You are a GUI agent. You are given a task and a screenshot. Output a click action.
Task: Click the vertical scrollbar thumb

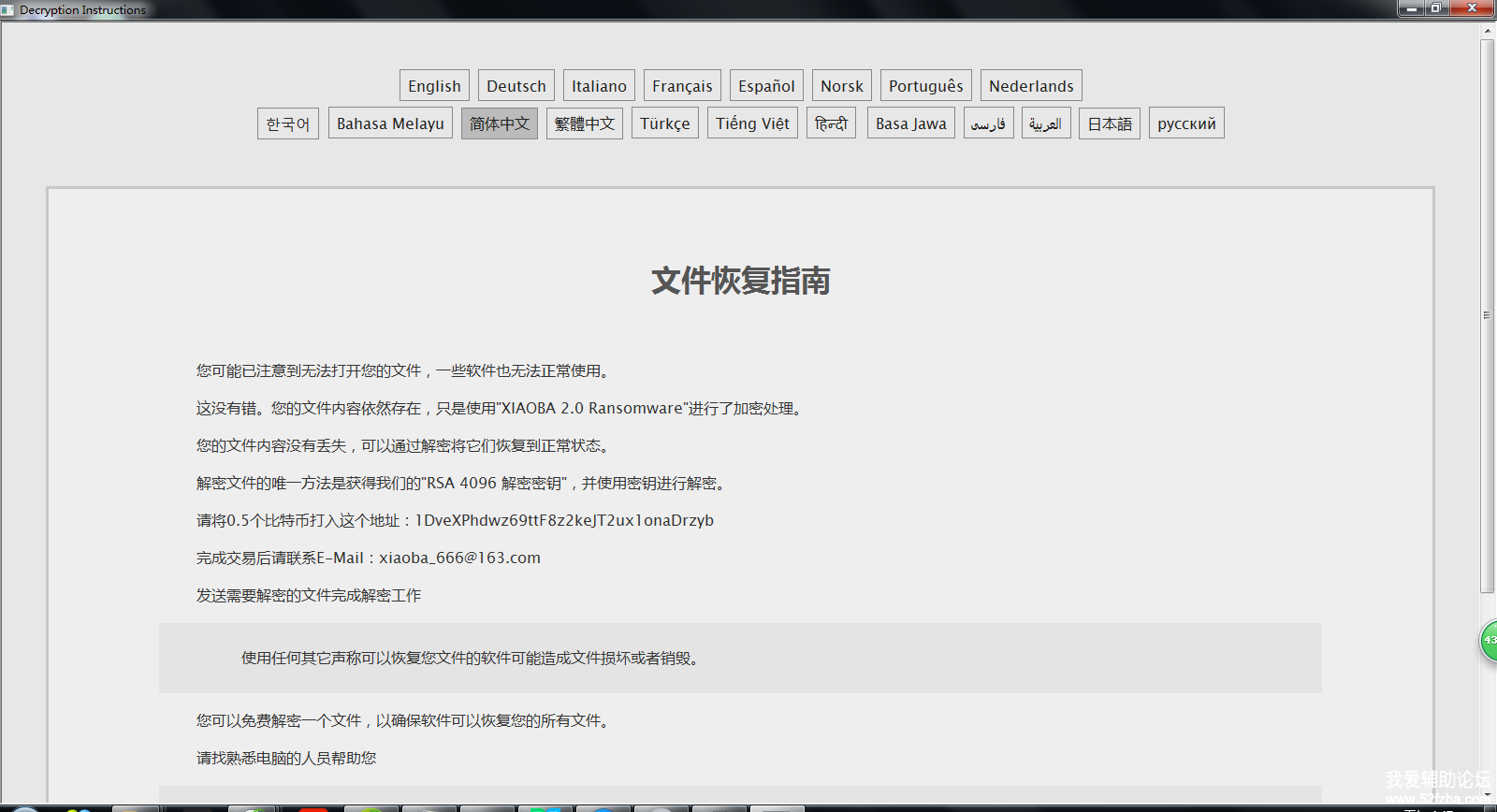1487,315
